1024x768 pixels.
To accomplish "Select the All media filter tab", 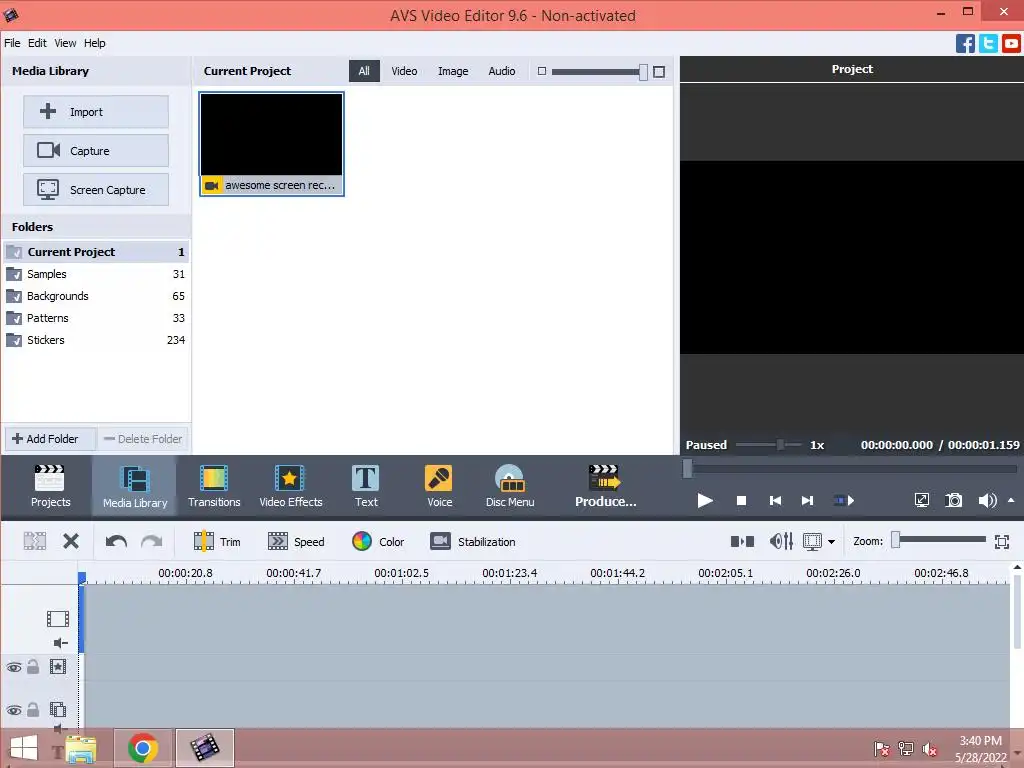I will point(364,71).
